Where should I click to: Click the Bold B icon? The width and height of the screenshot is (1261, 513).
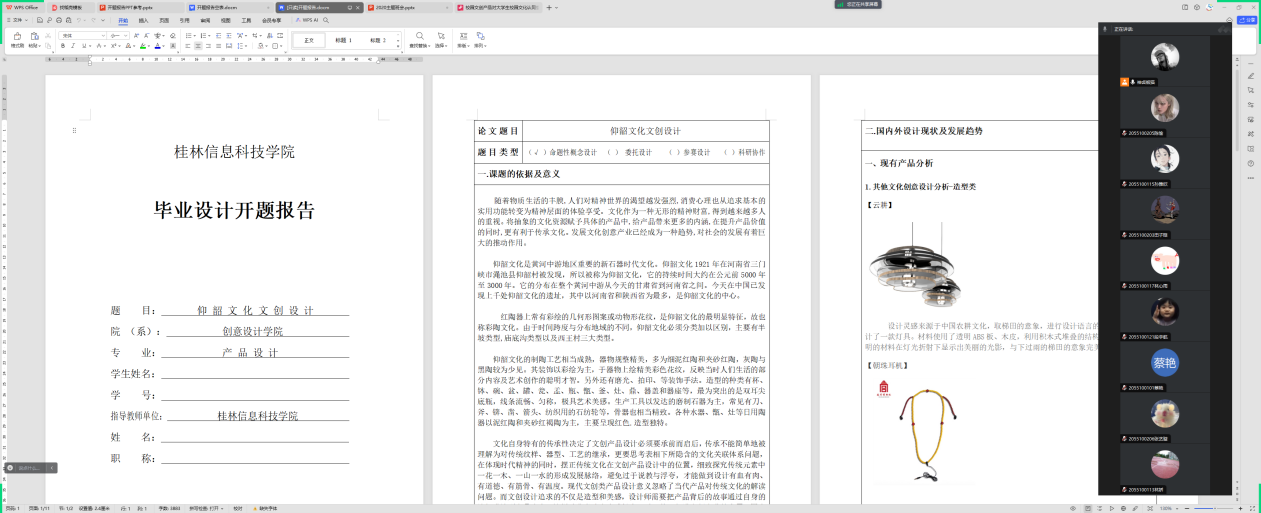64,46
